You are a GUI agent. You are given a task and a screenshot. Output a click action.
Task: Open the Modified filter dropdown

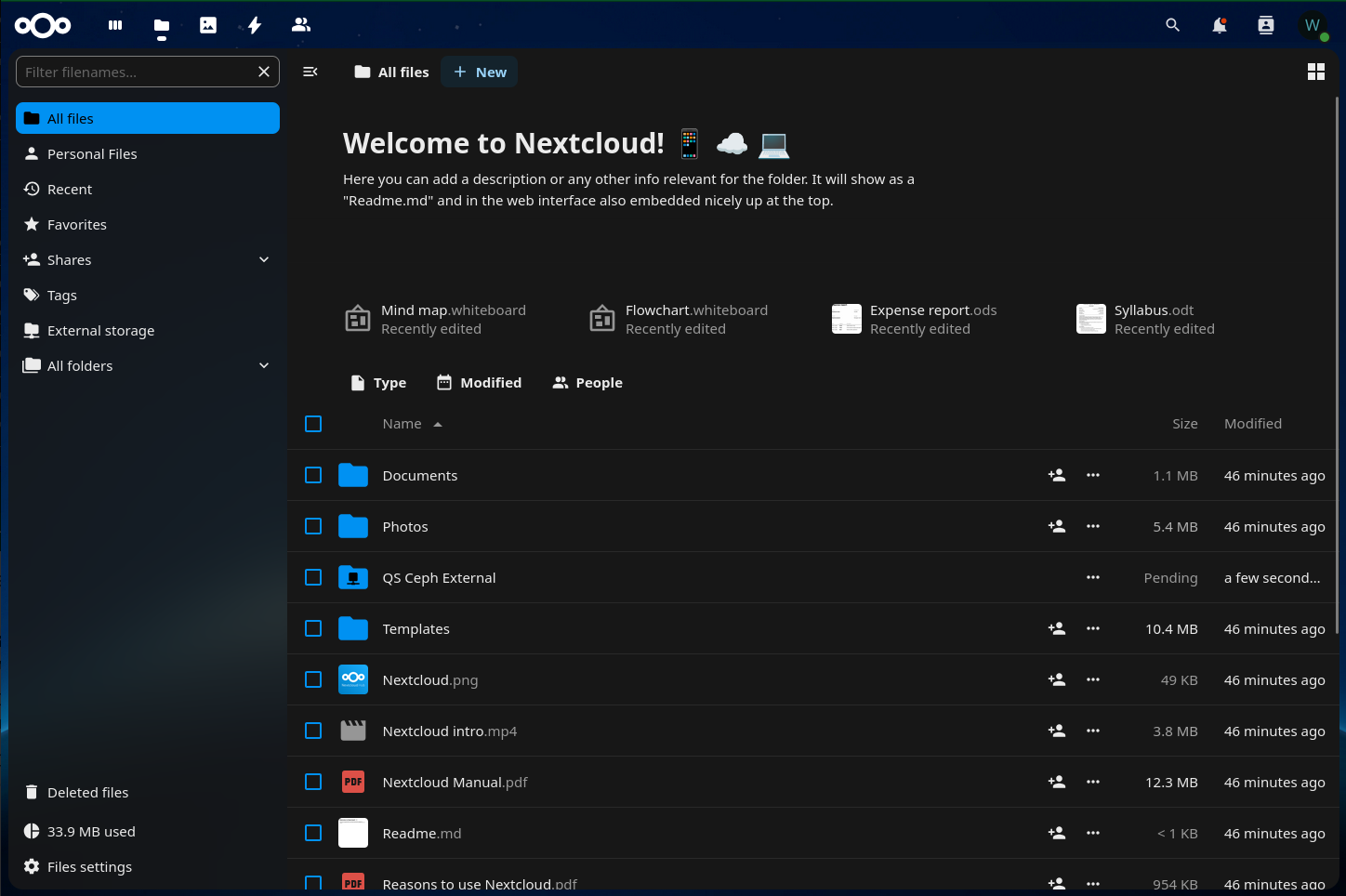[x=480, y=382]
